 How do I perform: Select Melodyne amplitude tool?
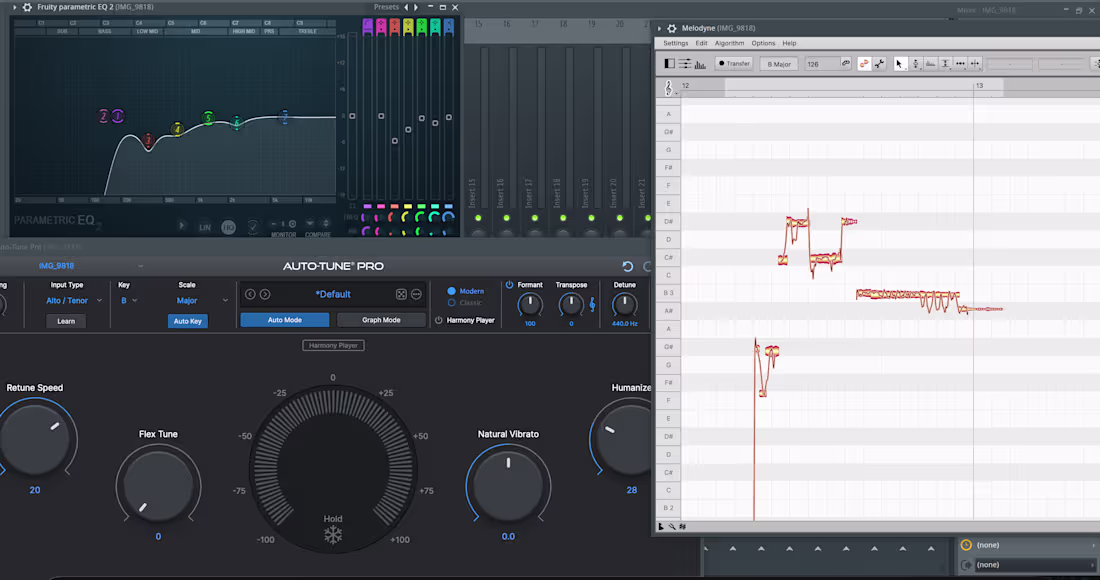click(945, 64)
